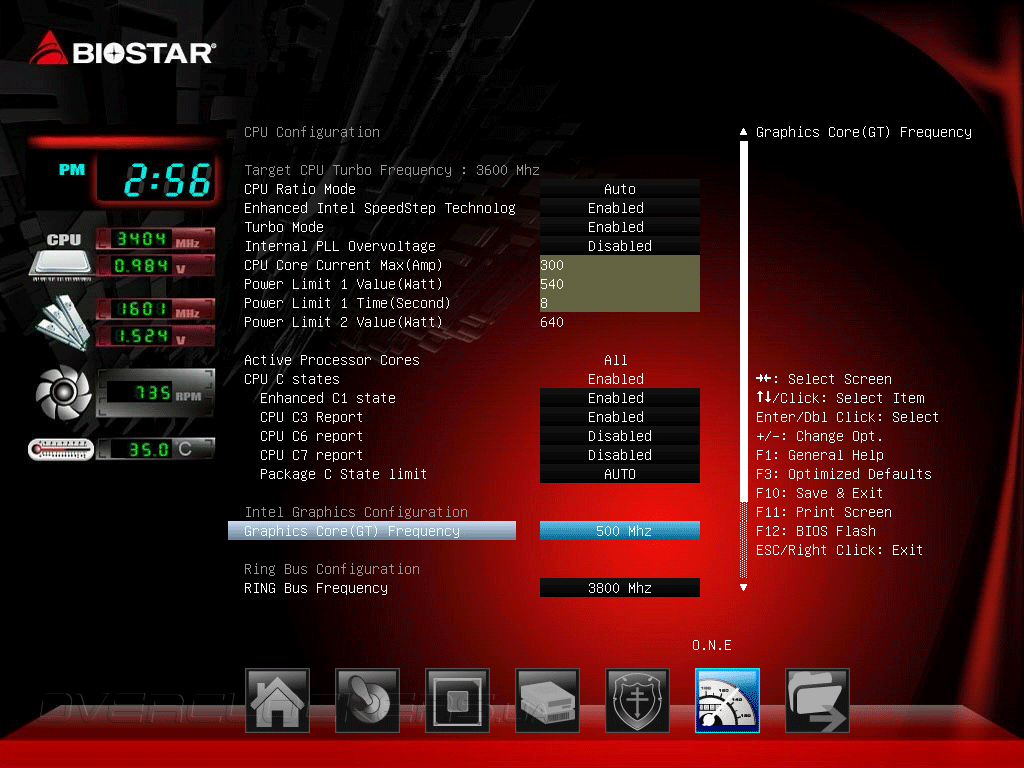Open the Security shield icon
Image resolution: width=1024 pixels, height=768 pixels.
tap(637, 700)
